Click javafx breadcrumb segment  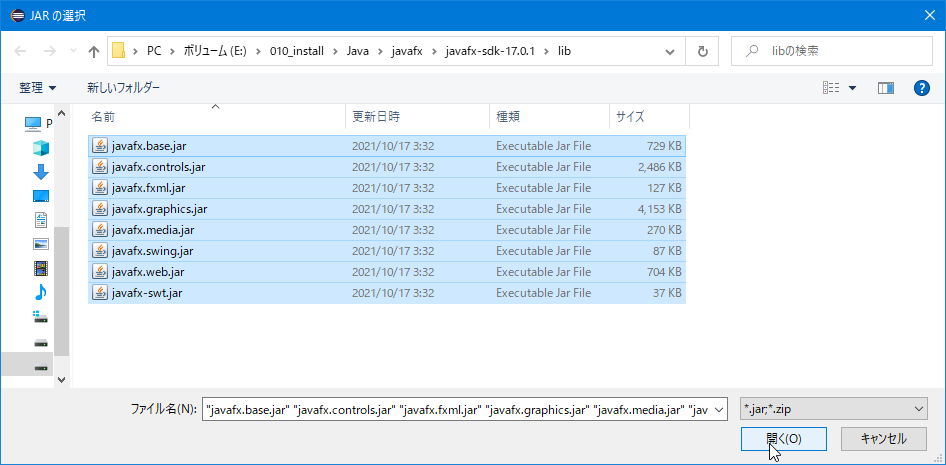tap(407, 52)
